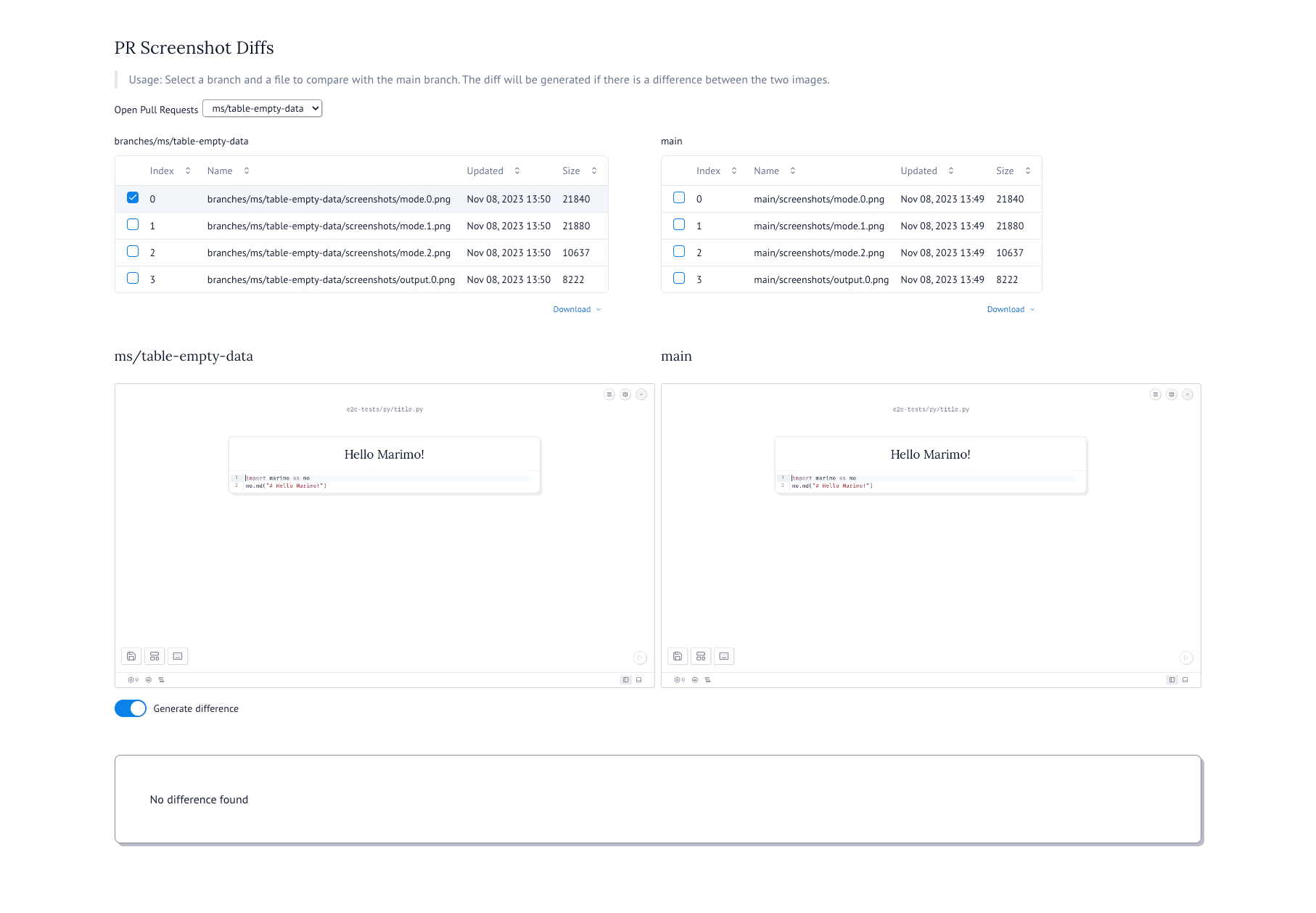Switch notebook layout via the grid icon

155,655
